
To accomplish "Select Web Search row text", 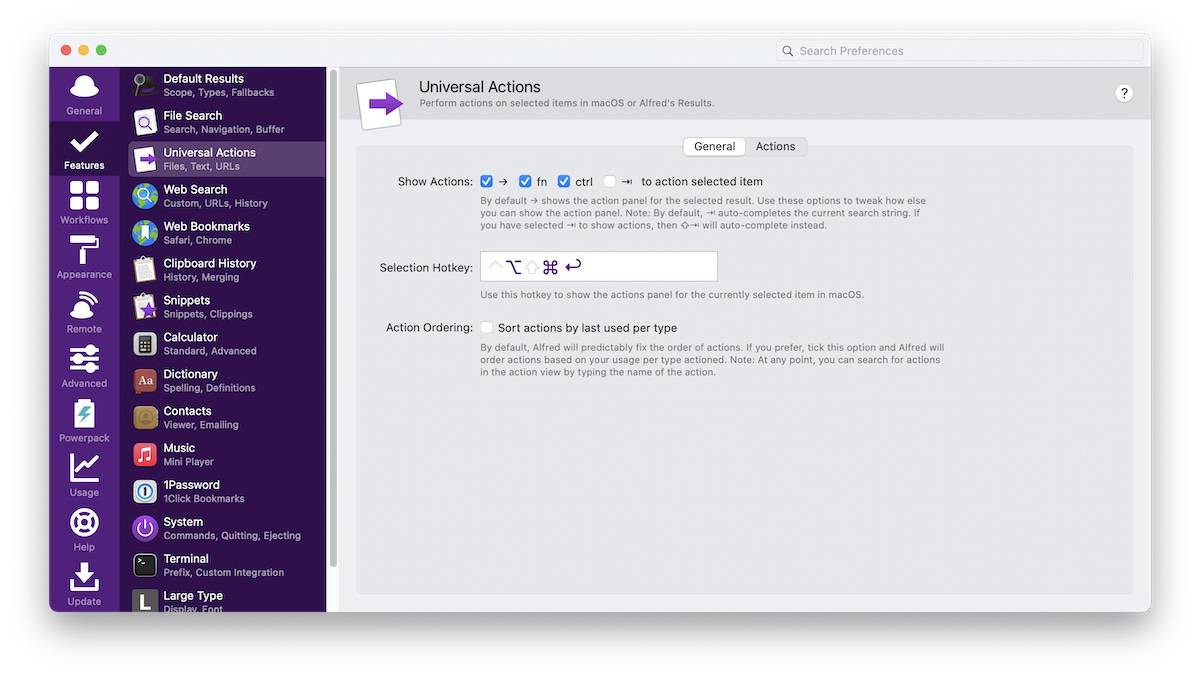I will click(x=216, y=196).
